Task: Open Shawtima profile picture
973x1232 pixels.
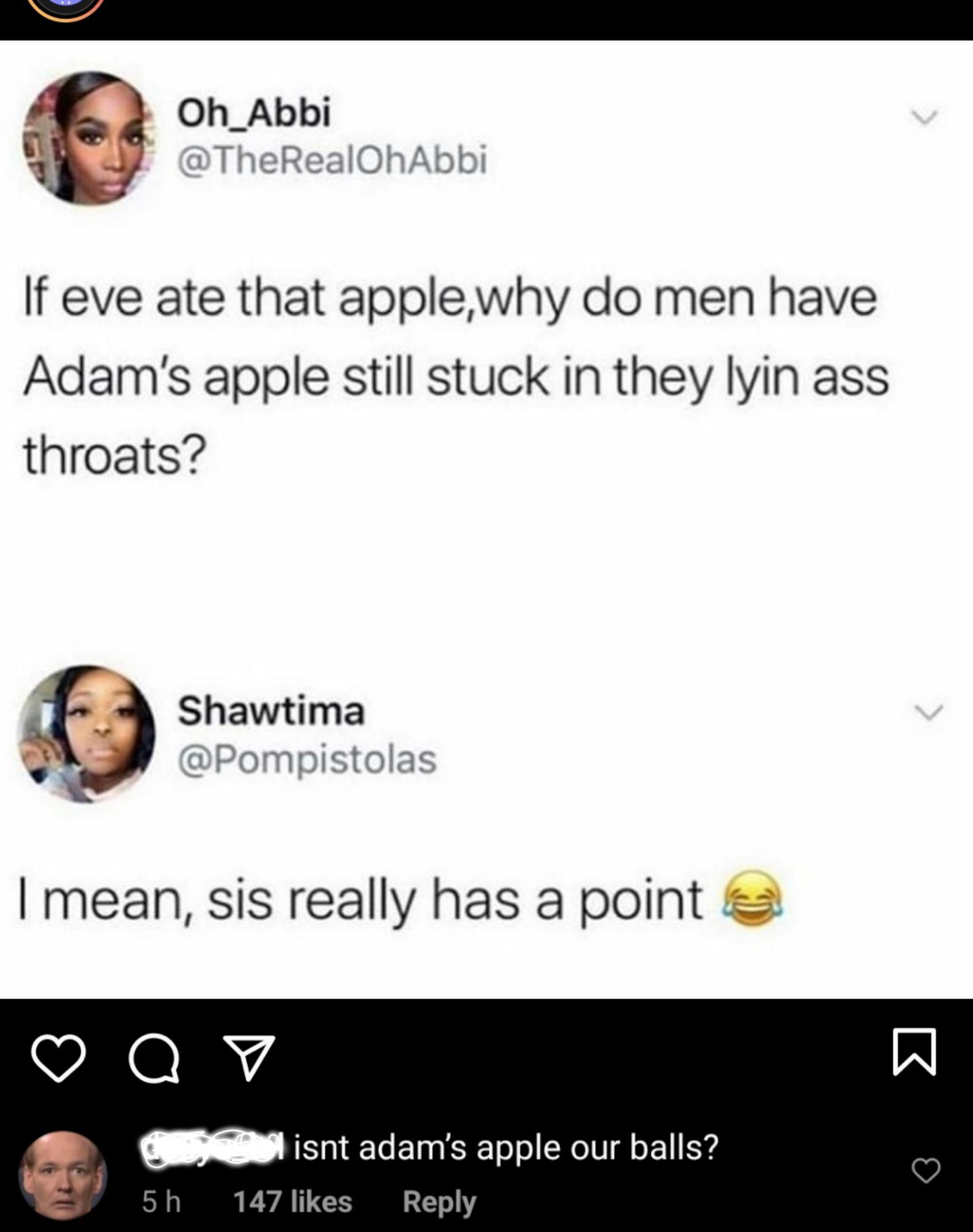Action: coord(86,734)
